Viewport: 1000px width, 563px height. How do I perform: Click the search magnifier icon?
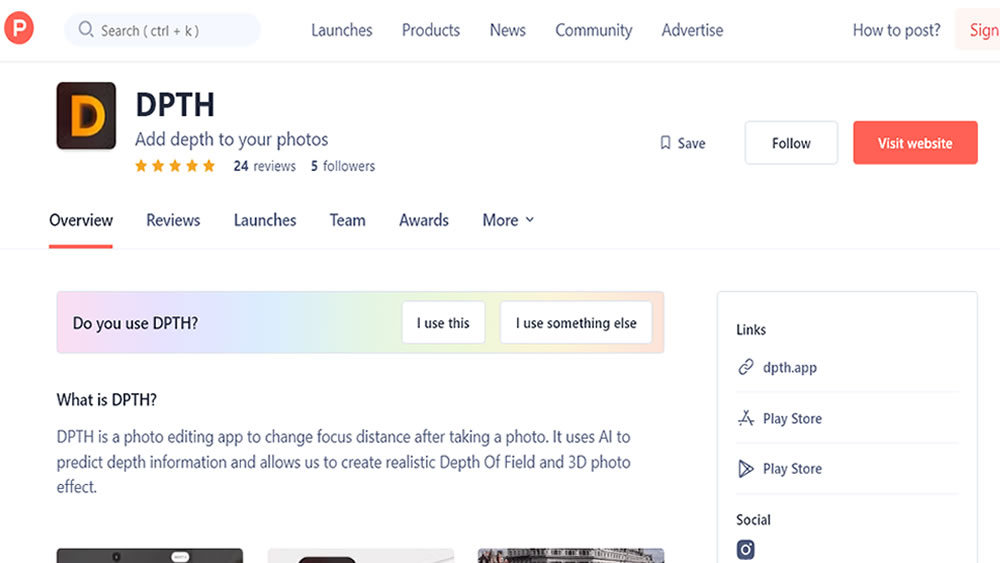click(85, 29)
